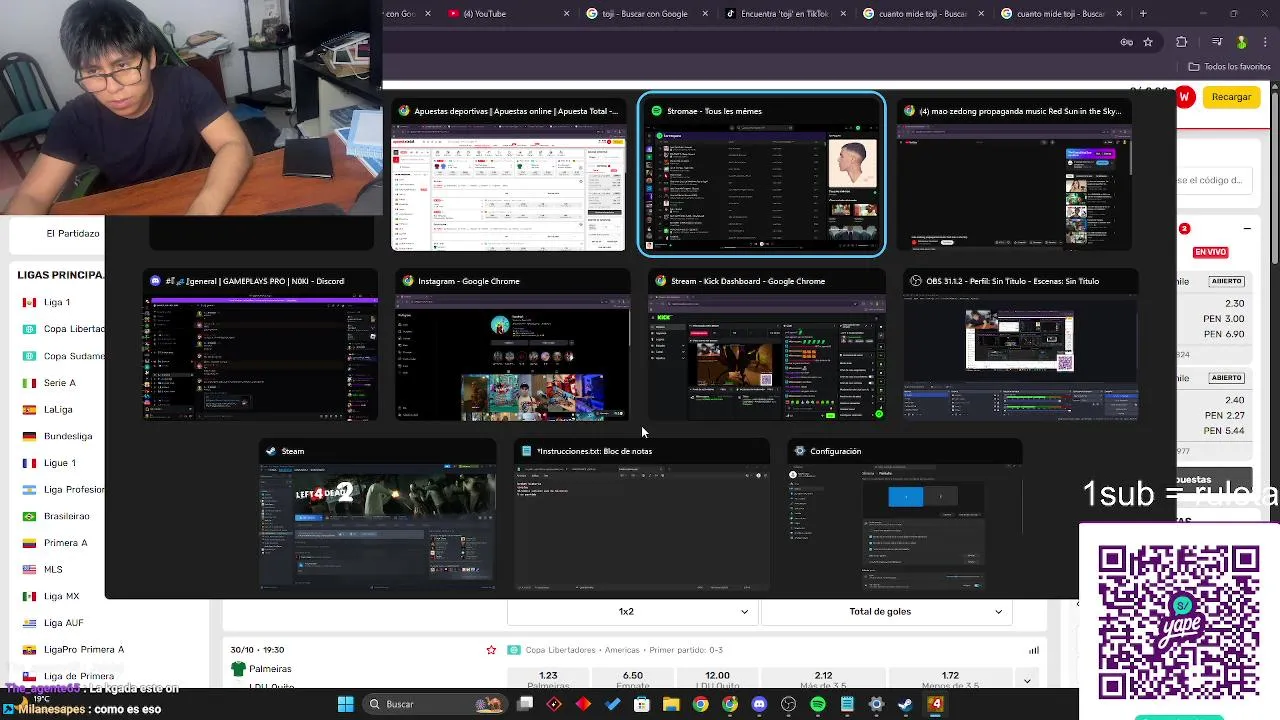Open Notepad from the taskbar
The height and width of the screenshot is (720, 1280).
click(847, 704)
